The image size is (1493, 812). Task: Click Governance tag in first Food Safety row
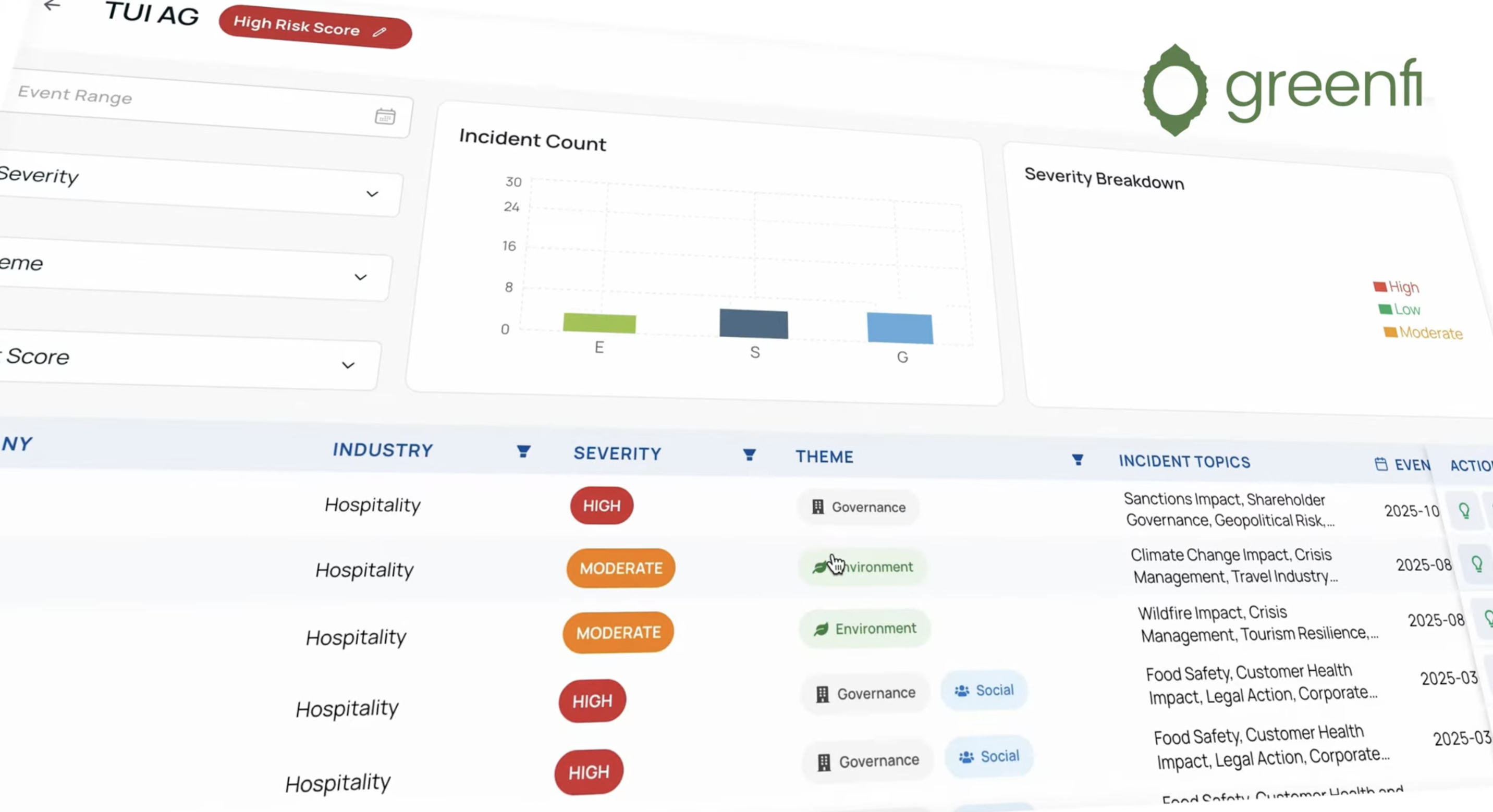pos(866,693)
